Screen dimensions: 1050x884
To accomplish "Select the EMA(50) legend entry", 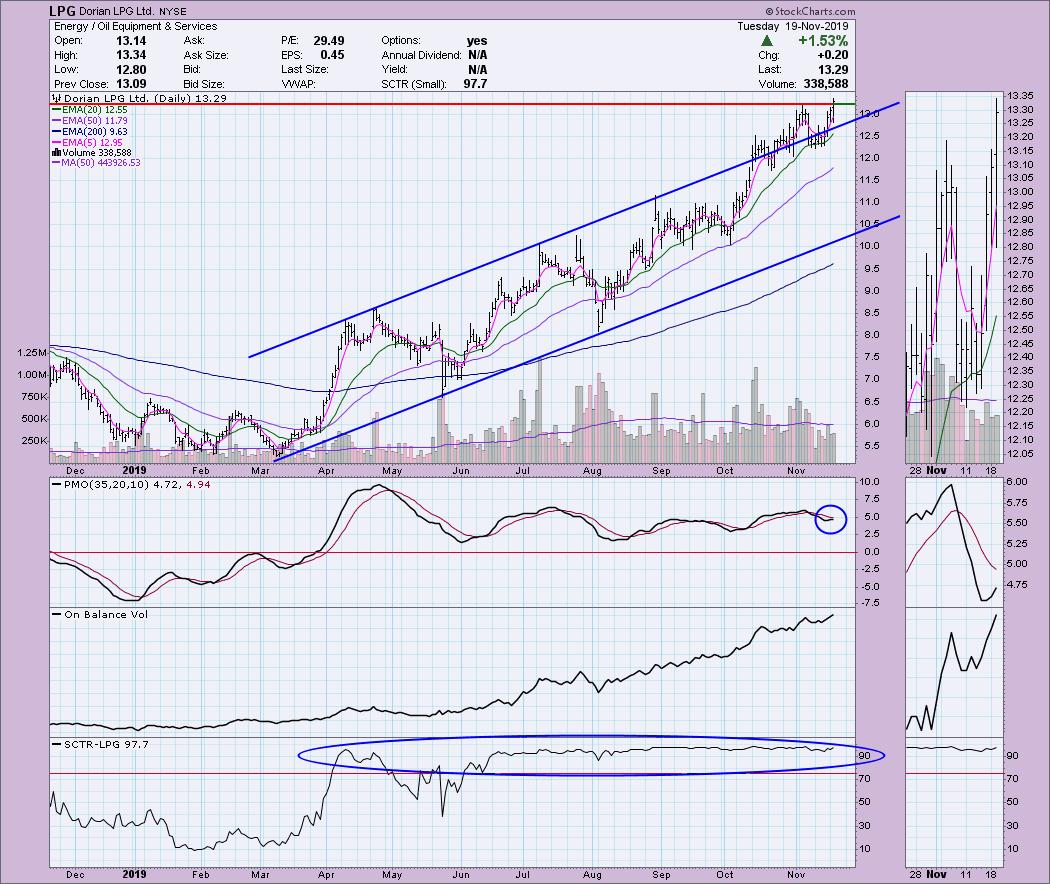I will pos(88,122).
